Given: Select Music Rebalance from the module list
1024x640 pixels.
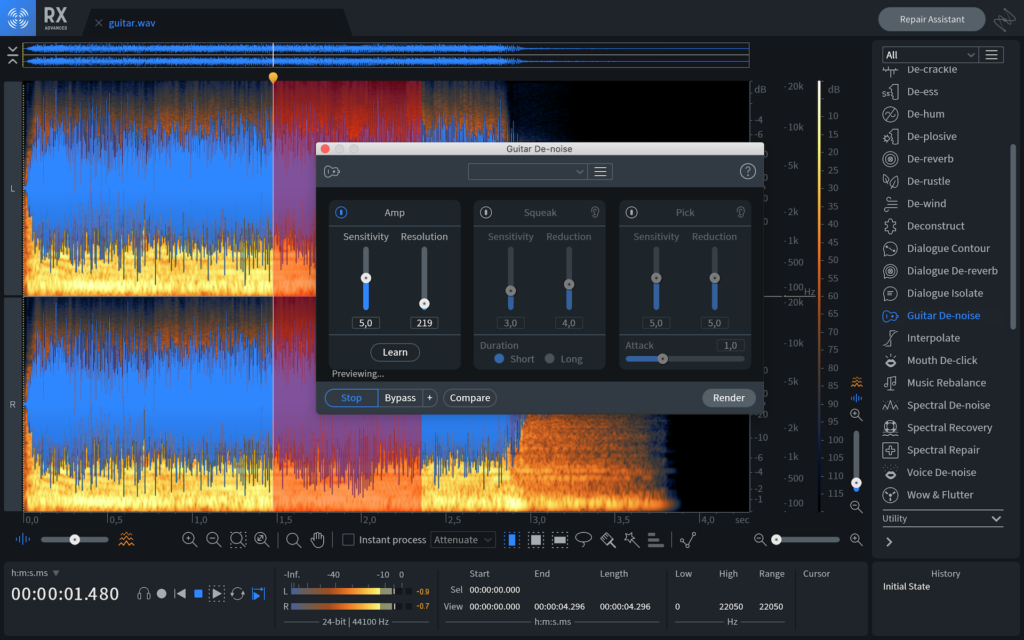Looking at the screenshot, I should [945, 383].
